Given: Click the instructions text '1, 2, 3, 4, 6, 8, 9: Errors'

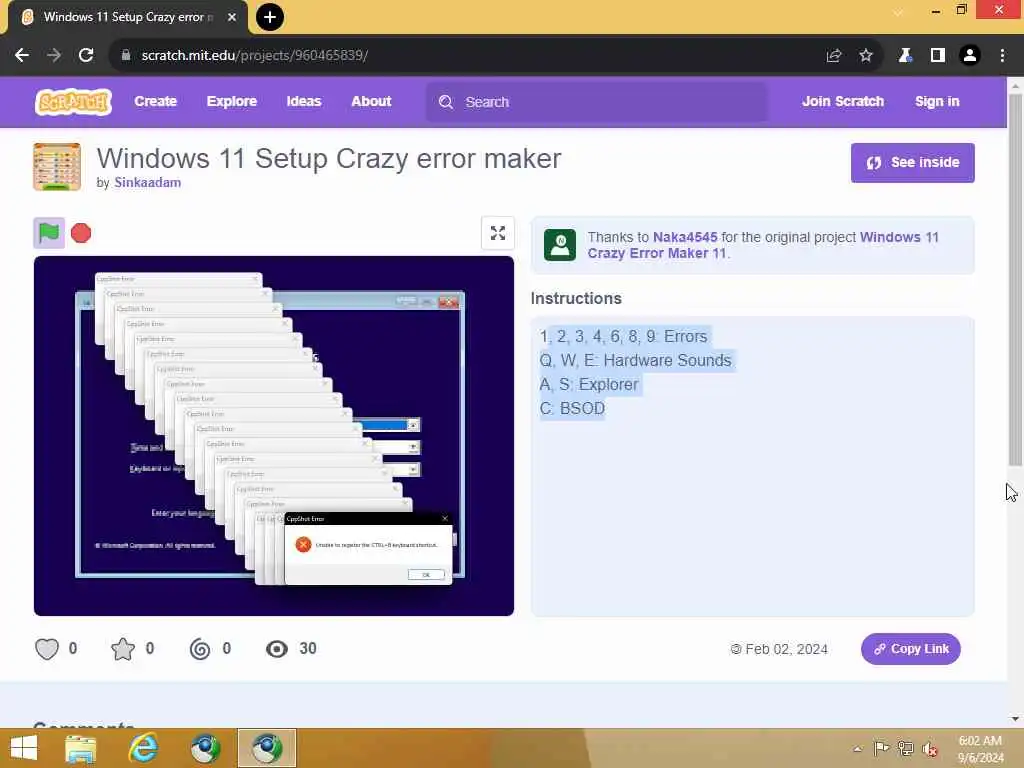Looking at the screenshot, I should (x=624, y=336).
